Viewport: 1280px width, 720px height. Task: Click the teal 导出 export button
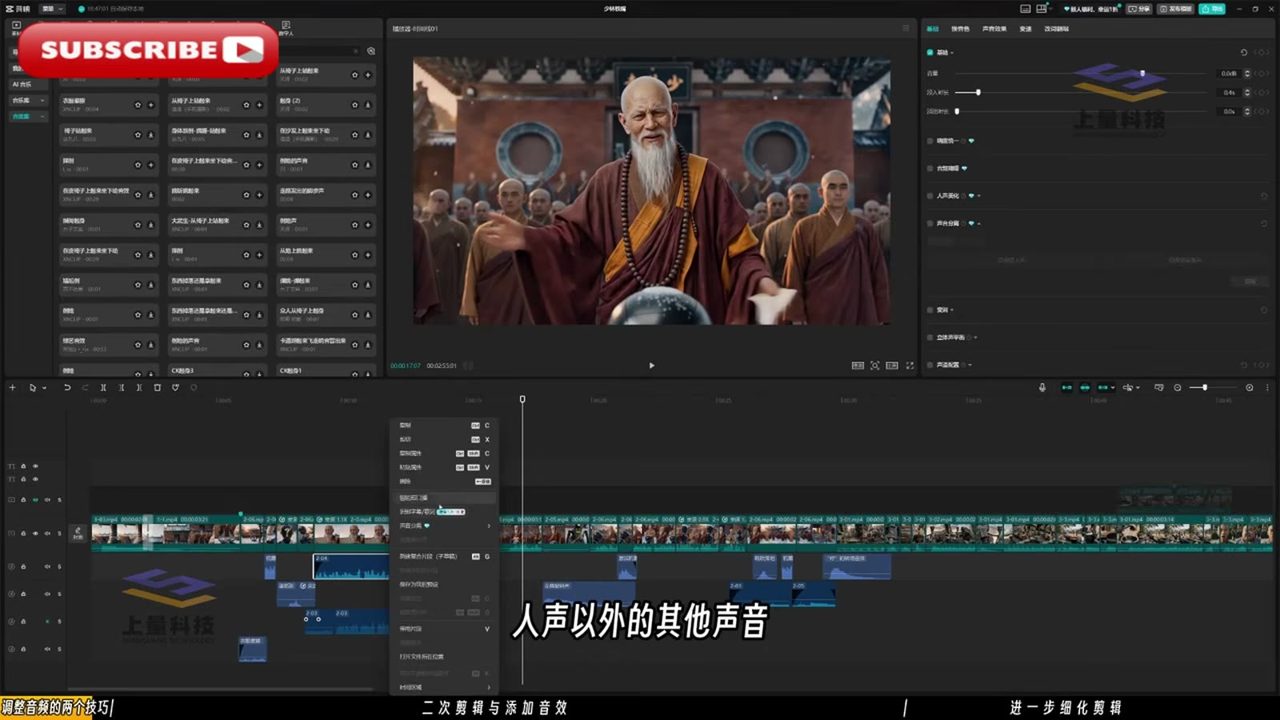[x=1213, y=9]
